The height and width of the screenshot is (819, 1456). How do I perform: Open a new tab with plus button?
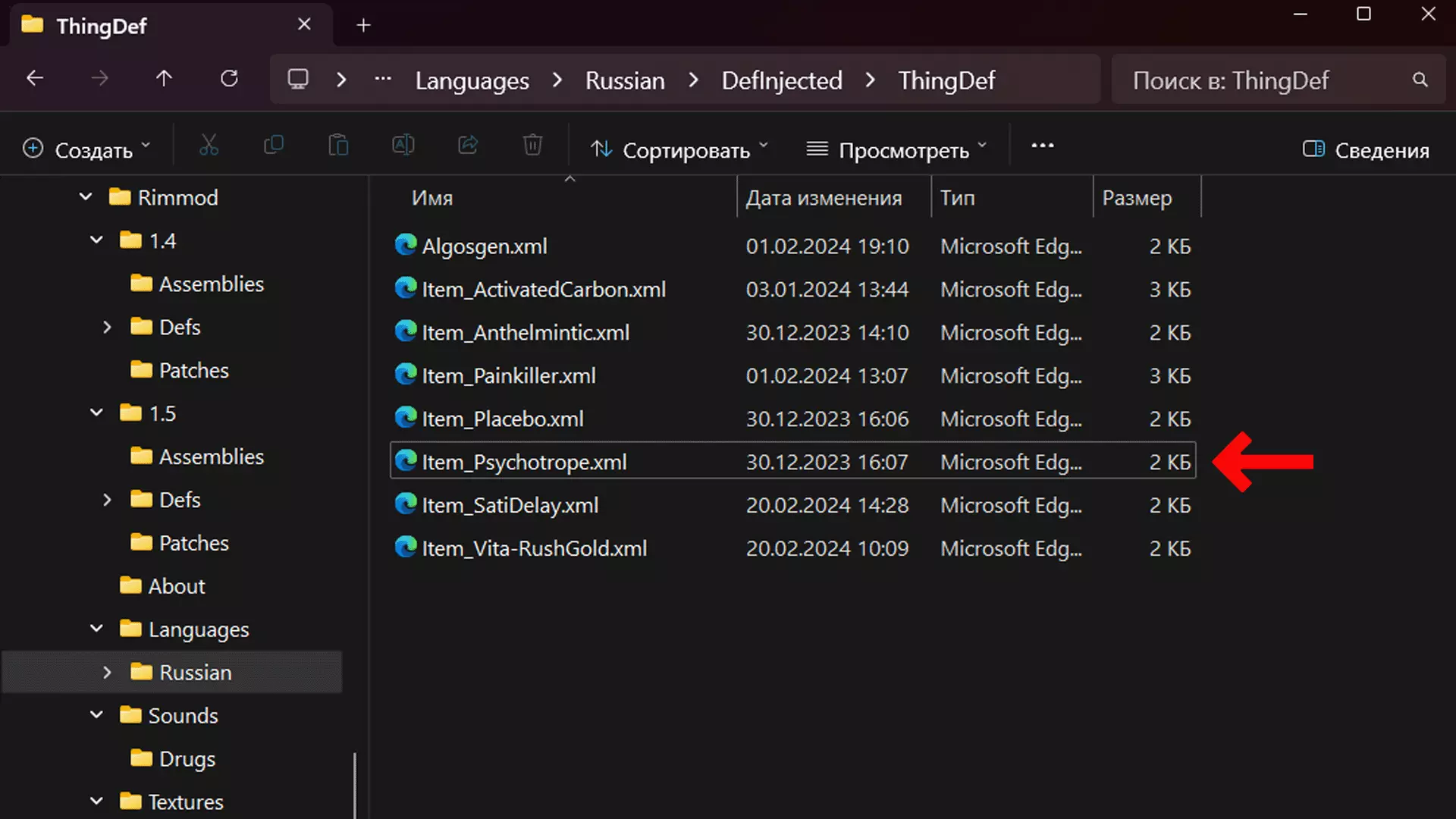(x=363, y=26)
